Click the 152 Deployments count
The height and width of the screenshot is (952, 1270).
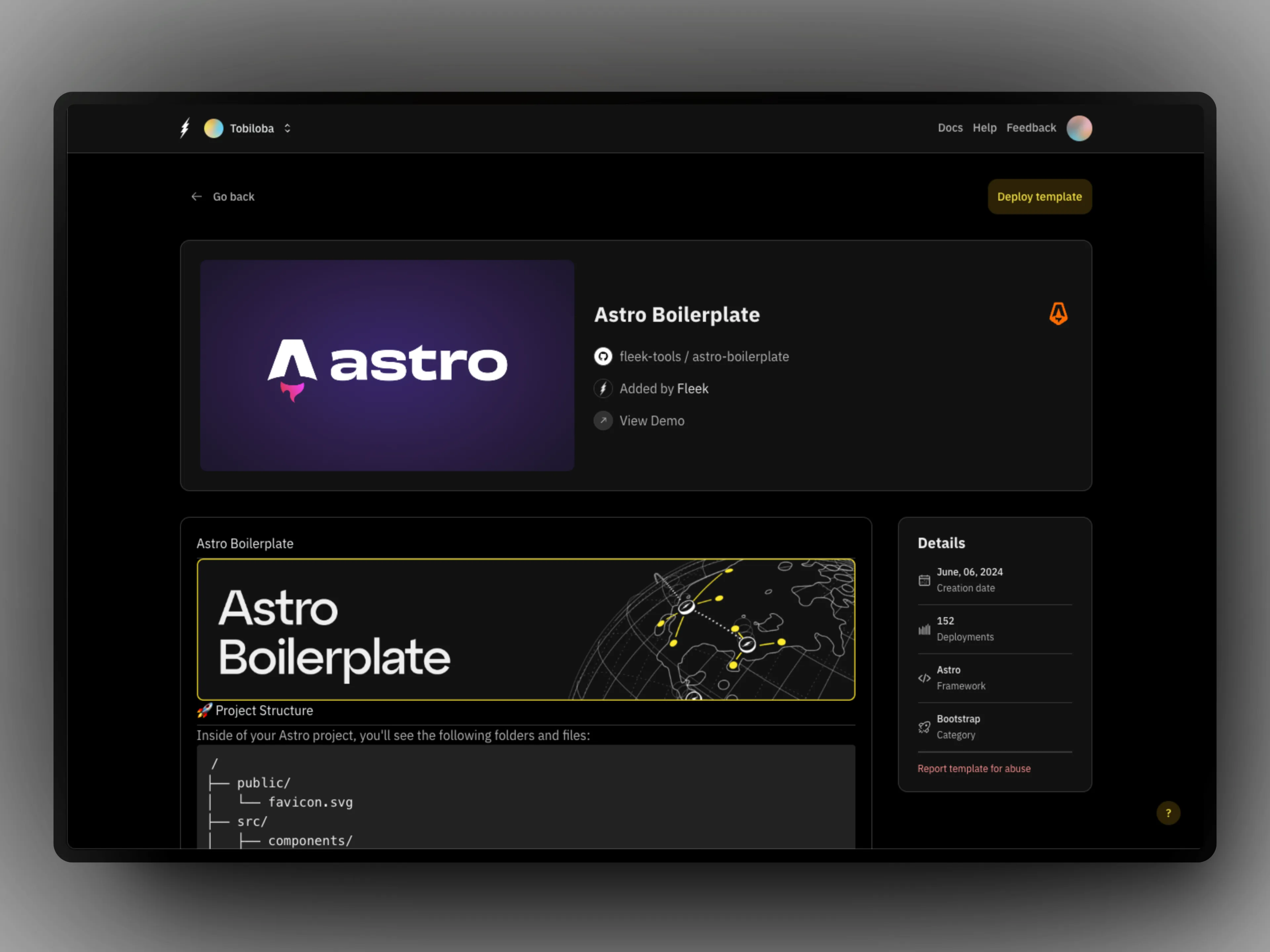[x=945, y=621]
